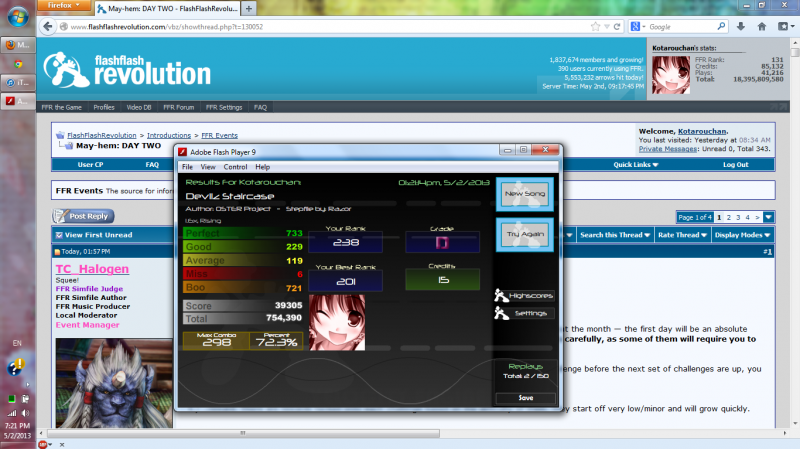Image resolution: width=800 pixels, height=449 pixels.
Task: Open the search engine selector dropdown
Action: tap(638, 27)
